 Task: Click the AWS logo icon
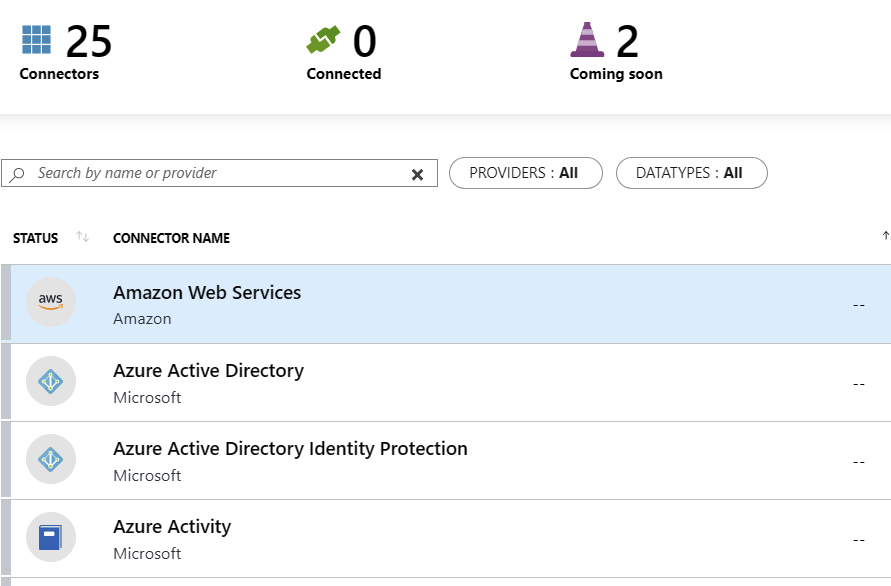[51, 302]
